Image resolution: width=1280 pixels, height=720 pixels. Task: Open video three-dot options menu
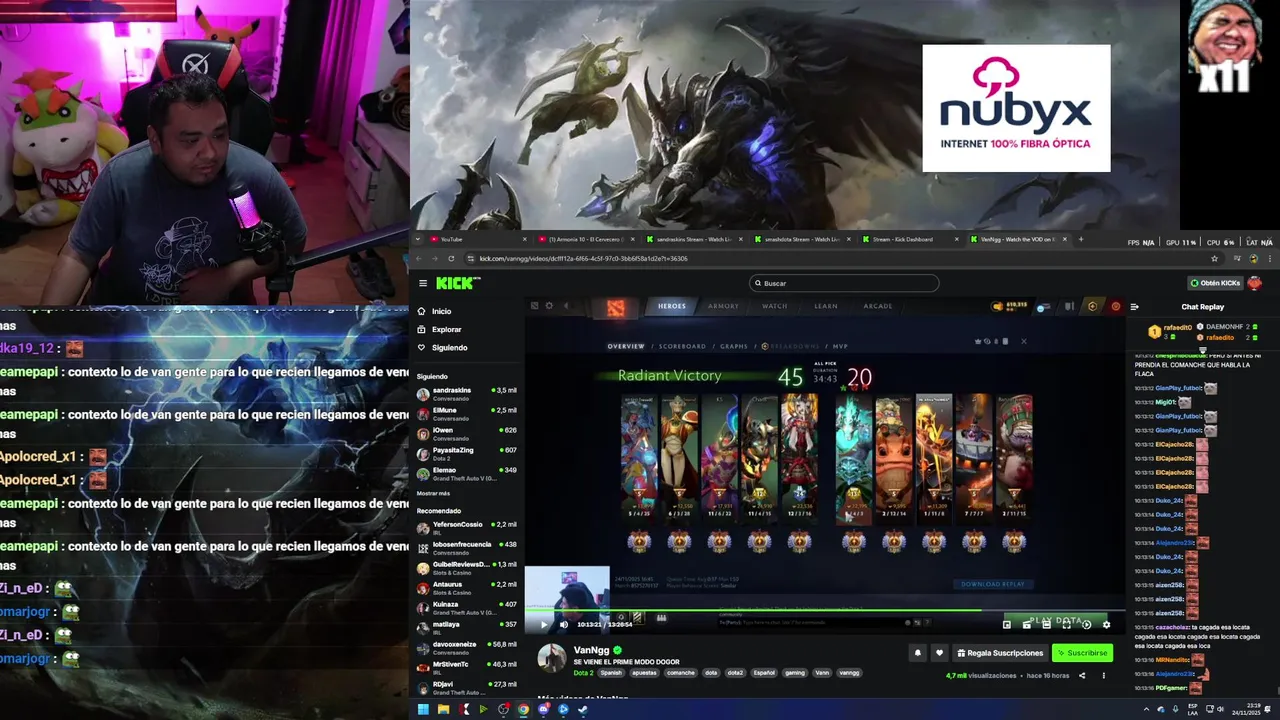(1104, 675)
